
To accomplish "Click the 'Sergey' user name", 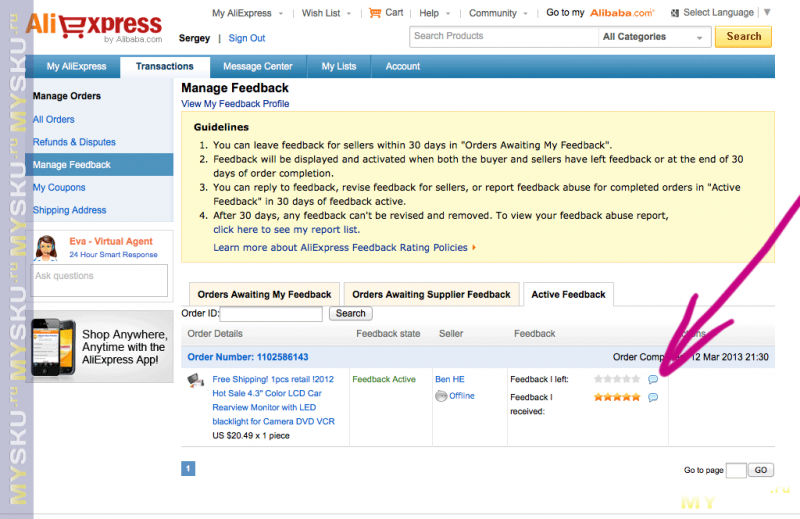I will point(194,38).
